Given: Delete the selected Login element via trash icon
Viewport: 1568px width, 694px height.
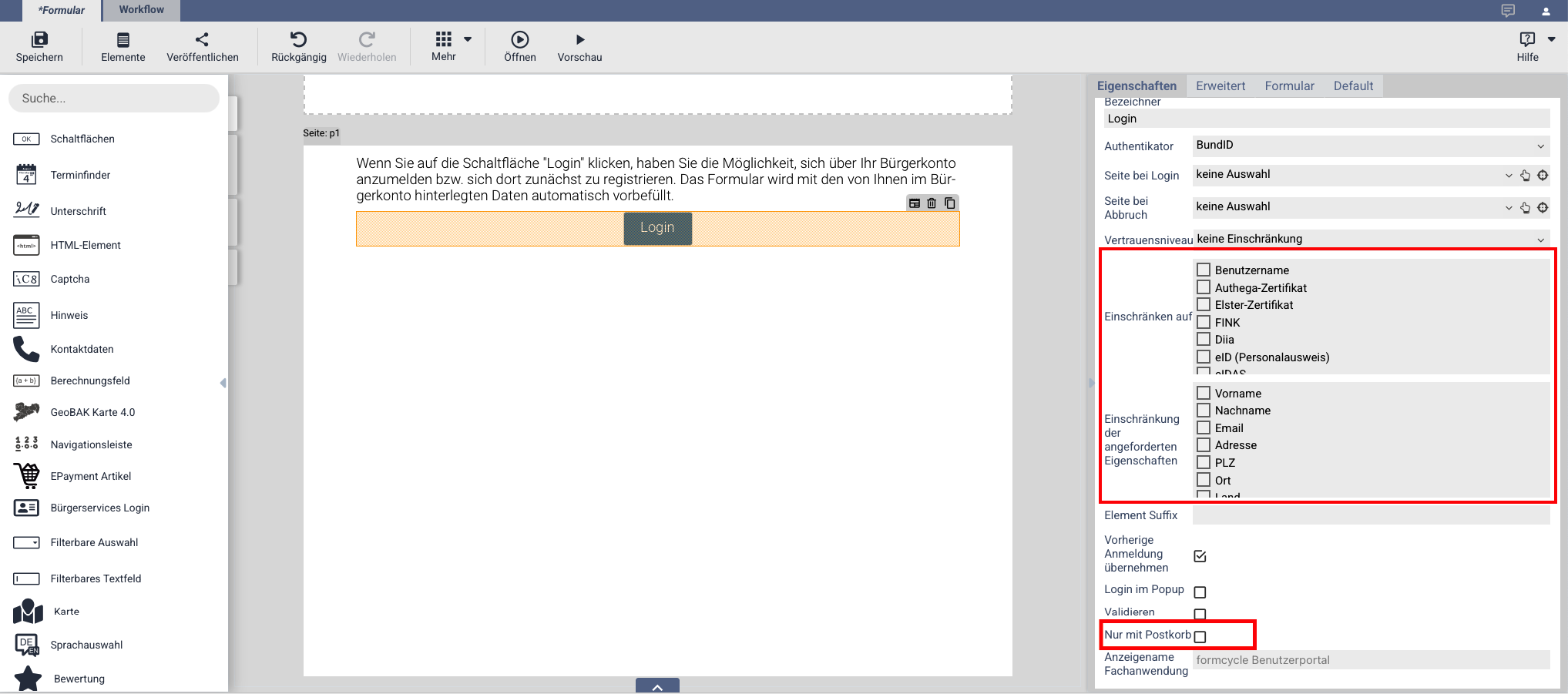Looking at the screenshot, I should tap(932, 203).
